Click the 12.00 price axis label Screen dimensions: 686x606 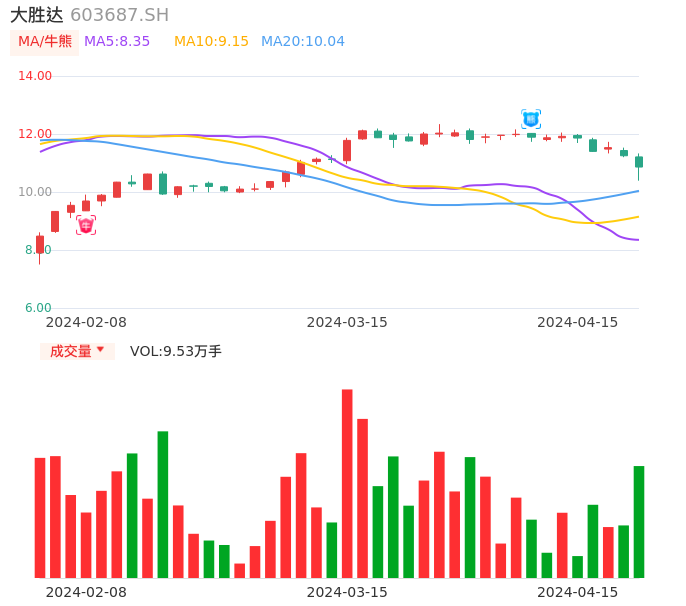tap(35, 134)
